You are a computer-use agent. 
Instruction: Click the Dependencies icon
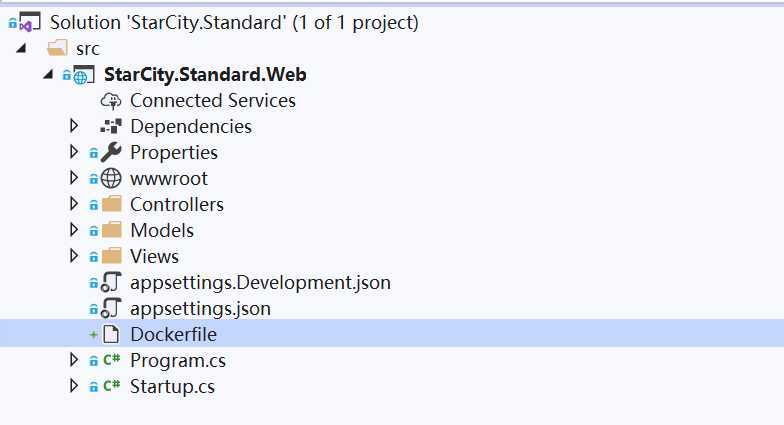111,126
